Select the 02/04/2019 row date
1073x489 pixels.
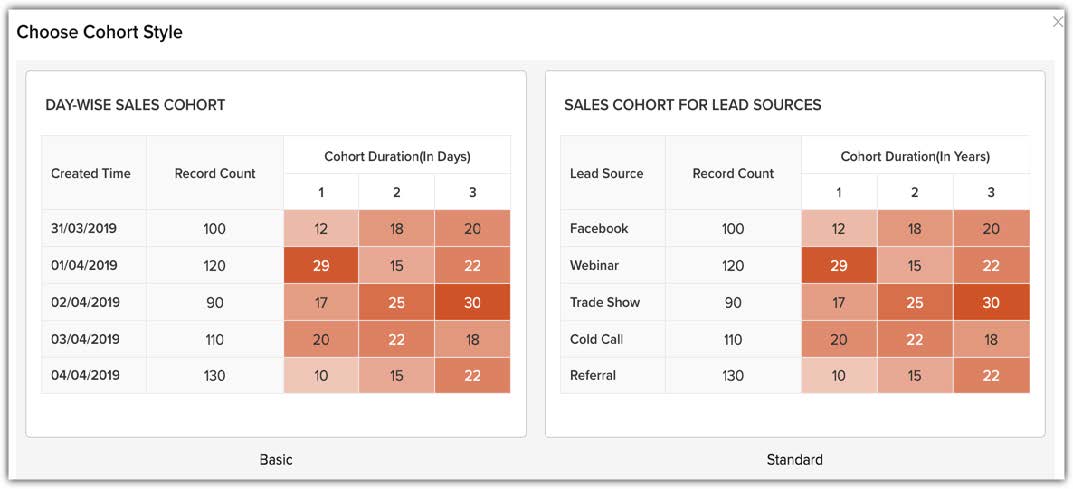pyautogui.click(x=84, y=302)
